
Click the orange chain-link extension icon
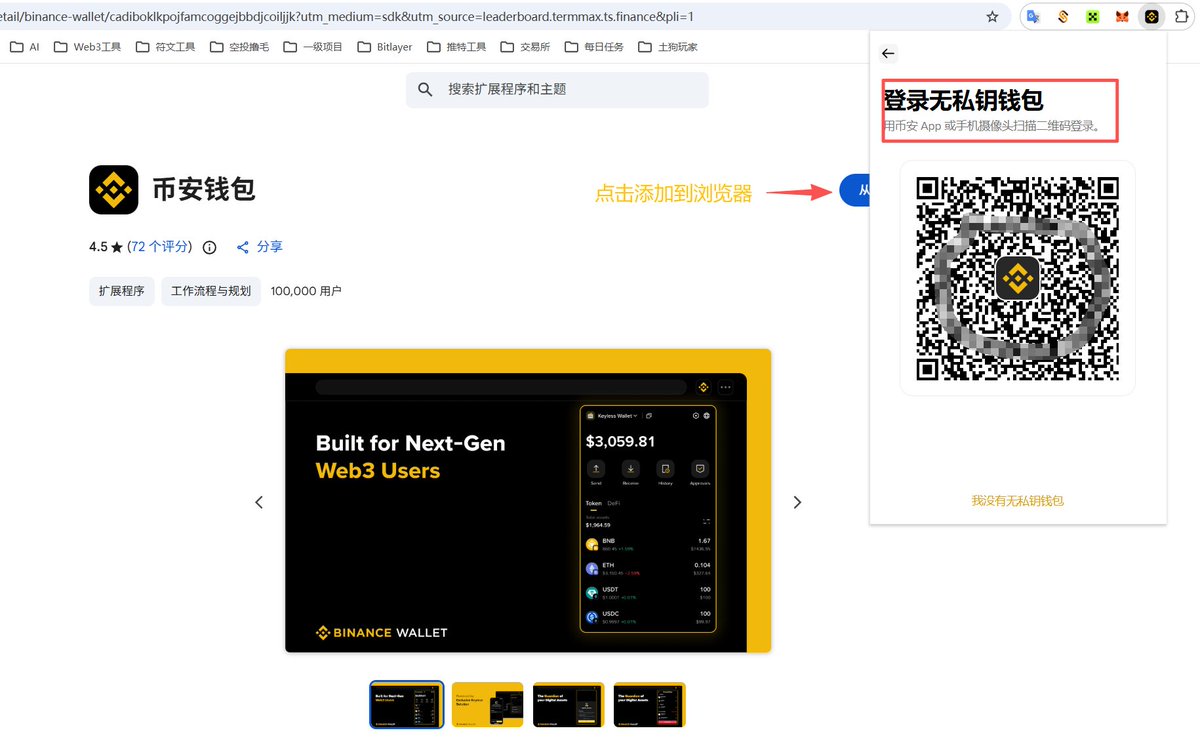click(1064, 17)
